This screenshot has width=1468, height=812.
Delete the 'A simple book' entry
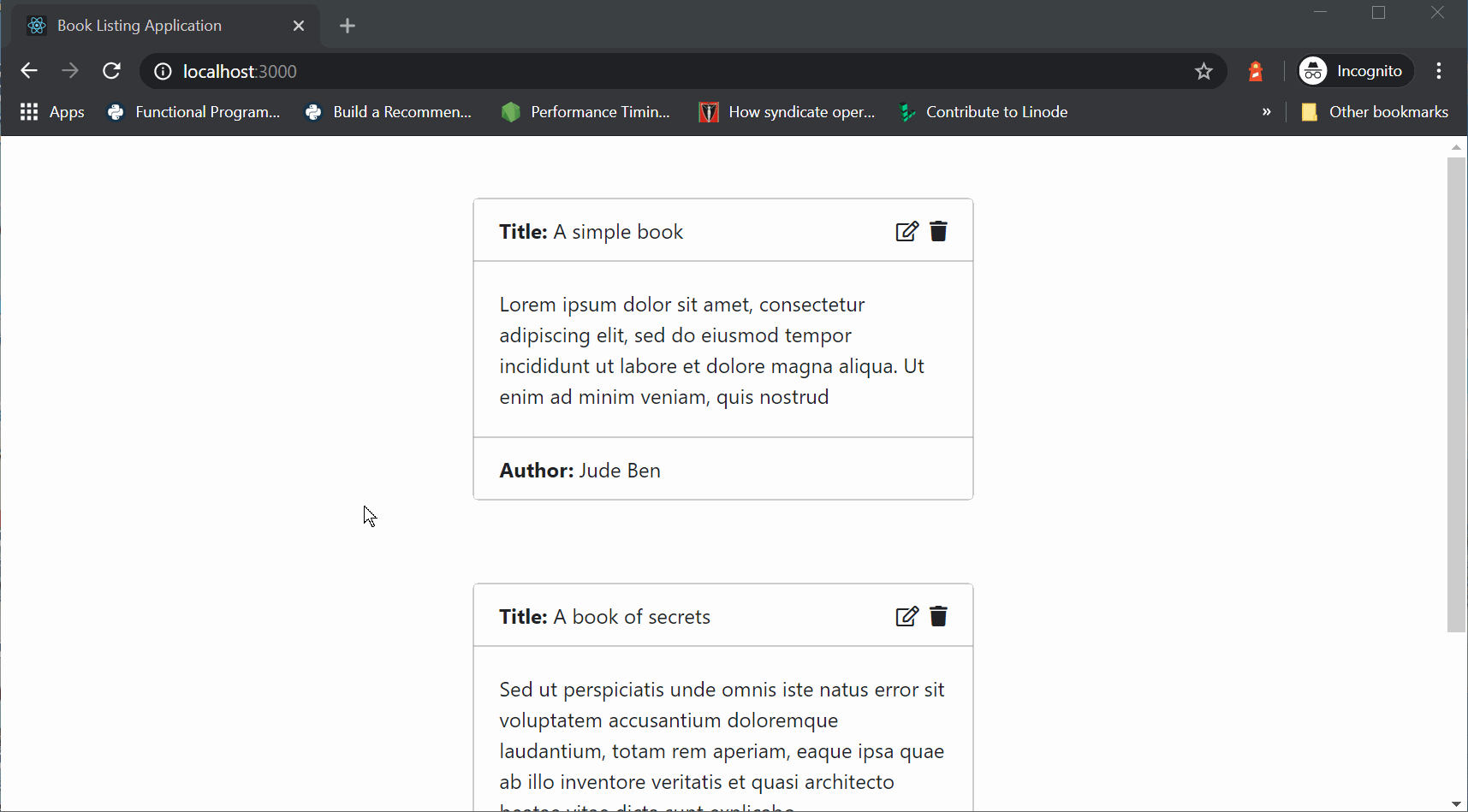pos(938,232)
